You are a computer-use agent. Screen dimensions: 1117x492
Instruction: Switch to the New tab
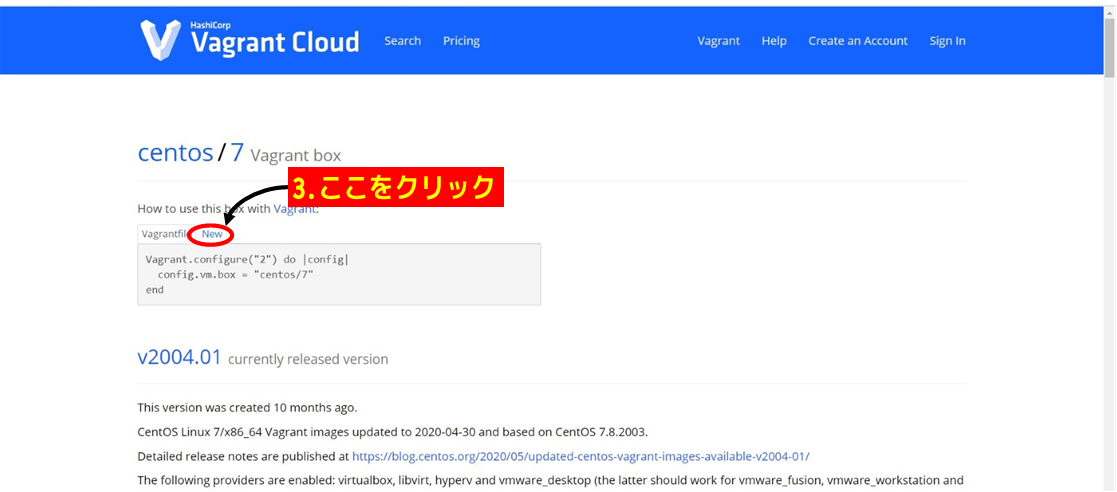(212, 234)
